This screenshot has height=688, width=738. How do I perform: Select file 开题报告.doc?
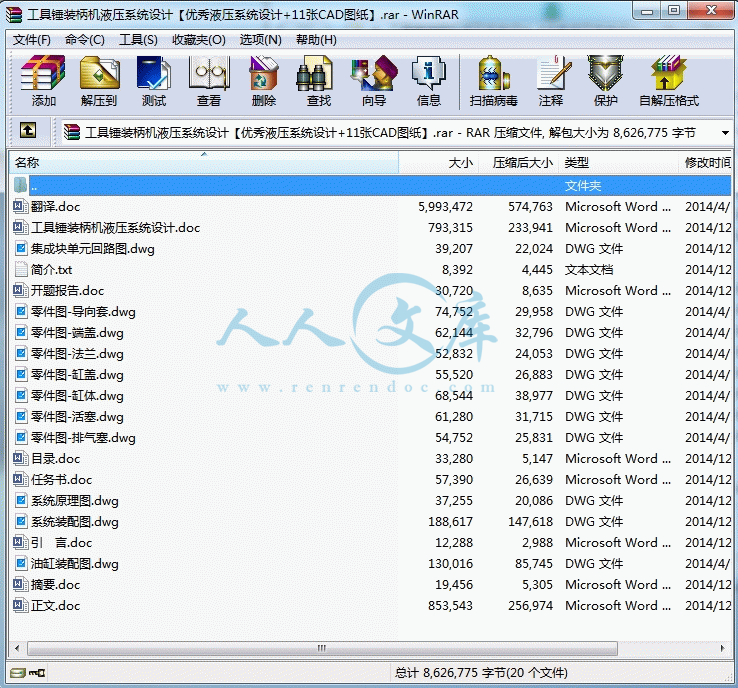67,290
